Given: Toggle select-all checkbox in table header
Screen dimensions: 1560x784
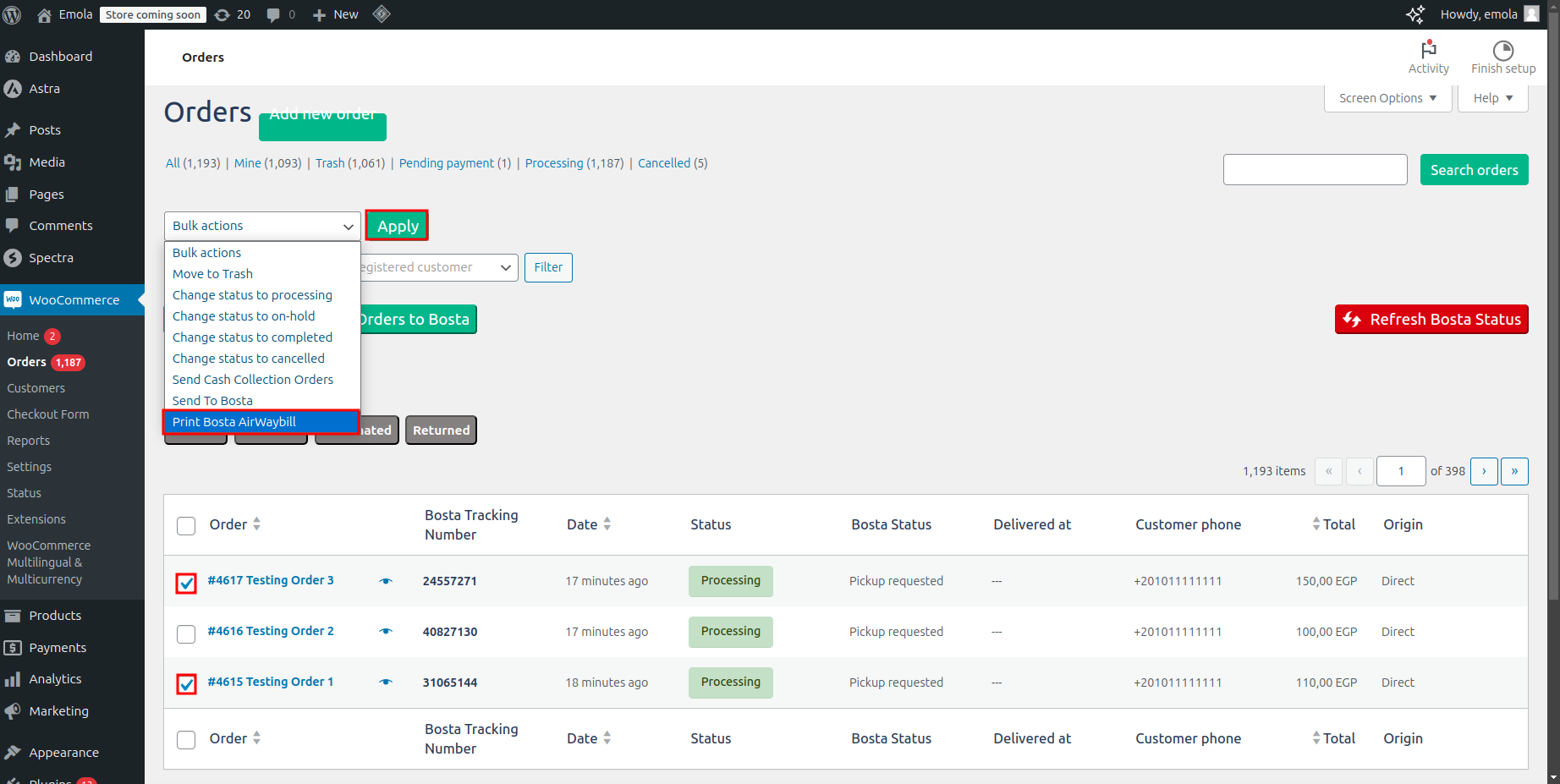Looking at the screenshot, I should point(186,526).
